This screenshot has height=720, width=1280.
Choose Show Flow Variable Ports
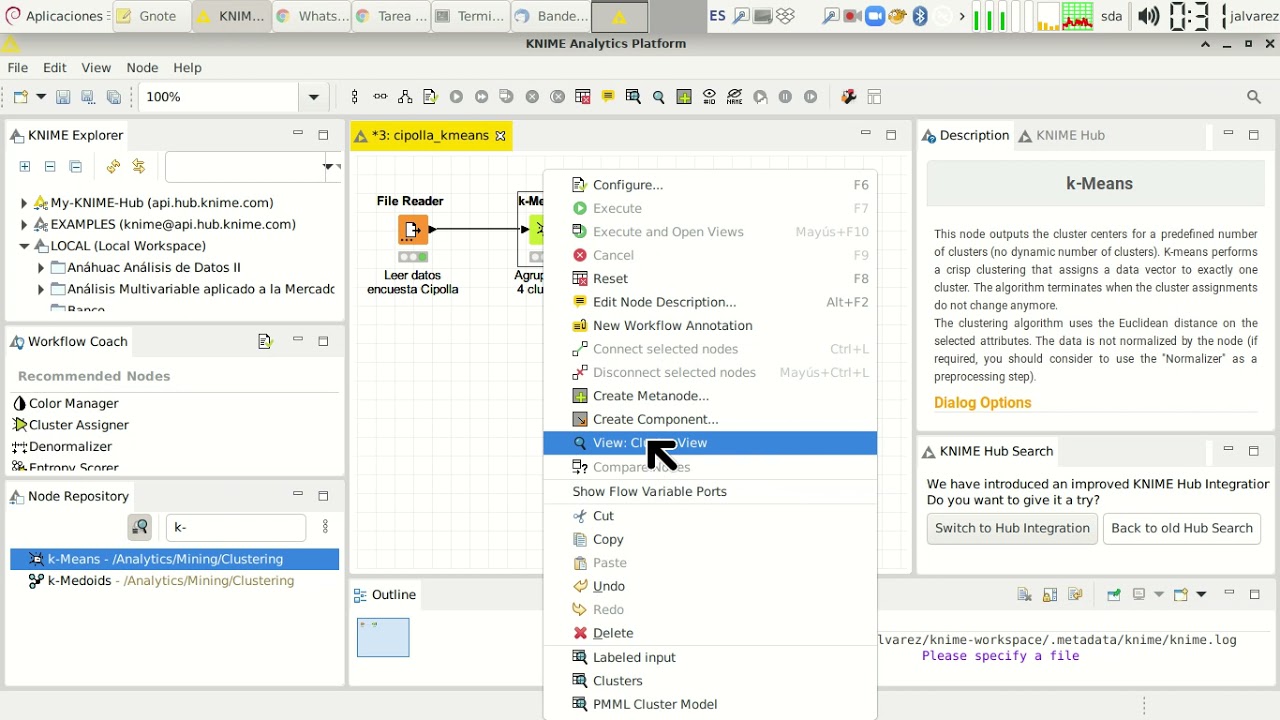coord(710,492)
